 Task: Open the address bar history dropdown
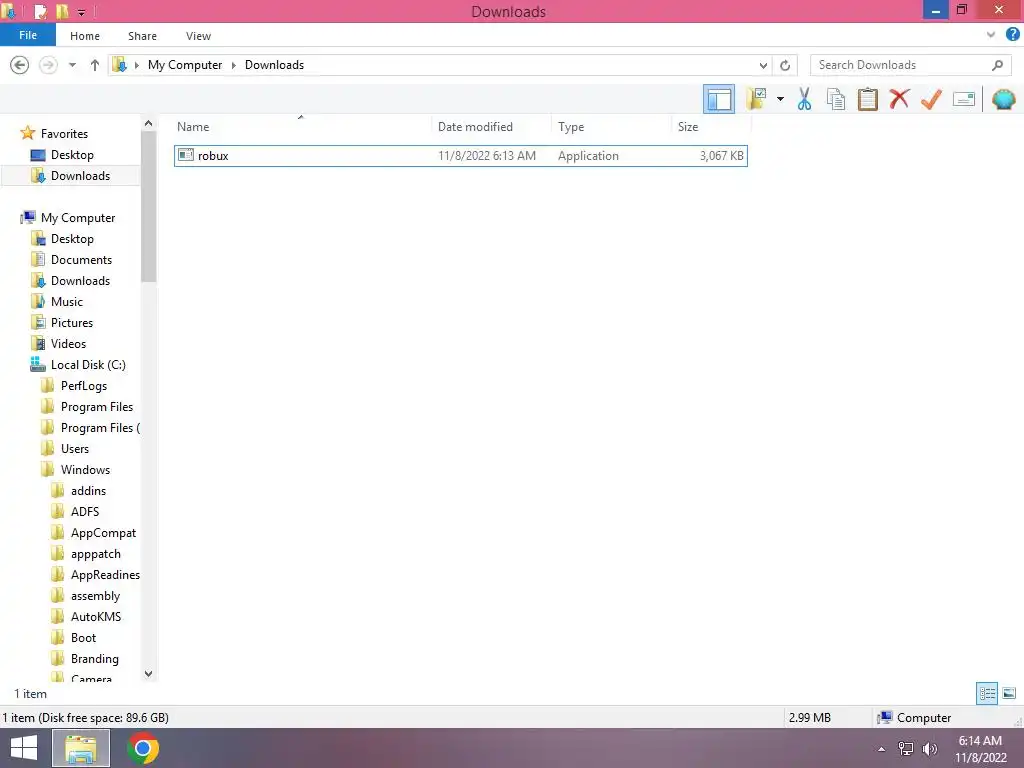tap(763, 65)
